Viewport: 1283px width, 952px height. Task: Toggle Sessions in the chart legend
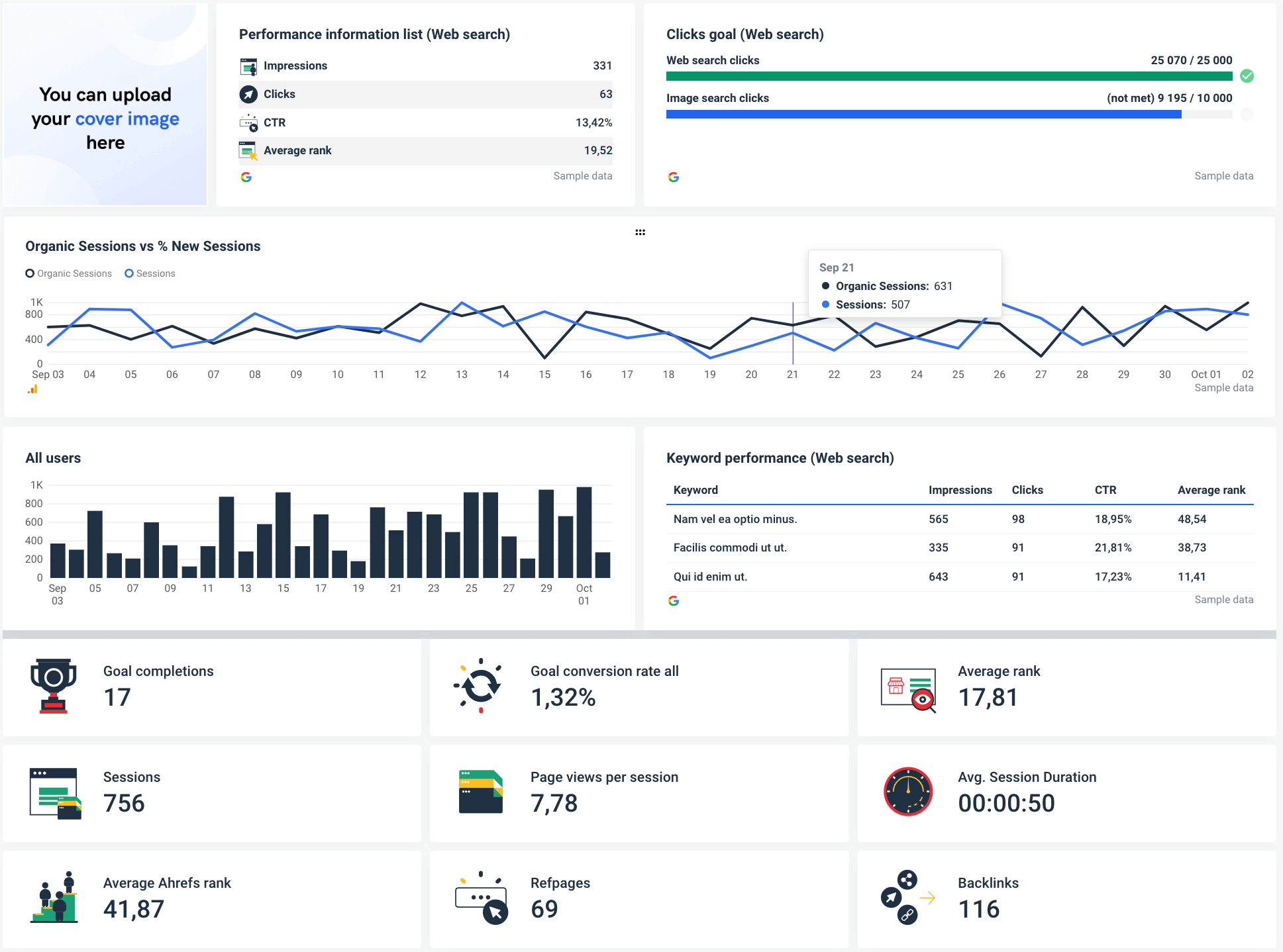point(150,273)
